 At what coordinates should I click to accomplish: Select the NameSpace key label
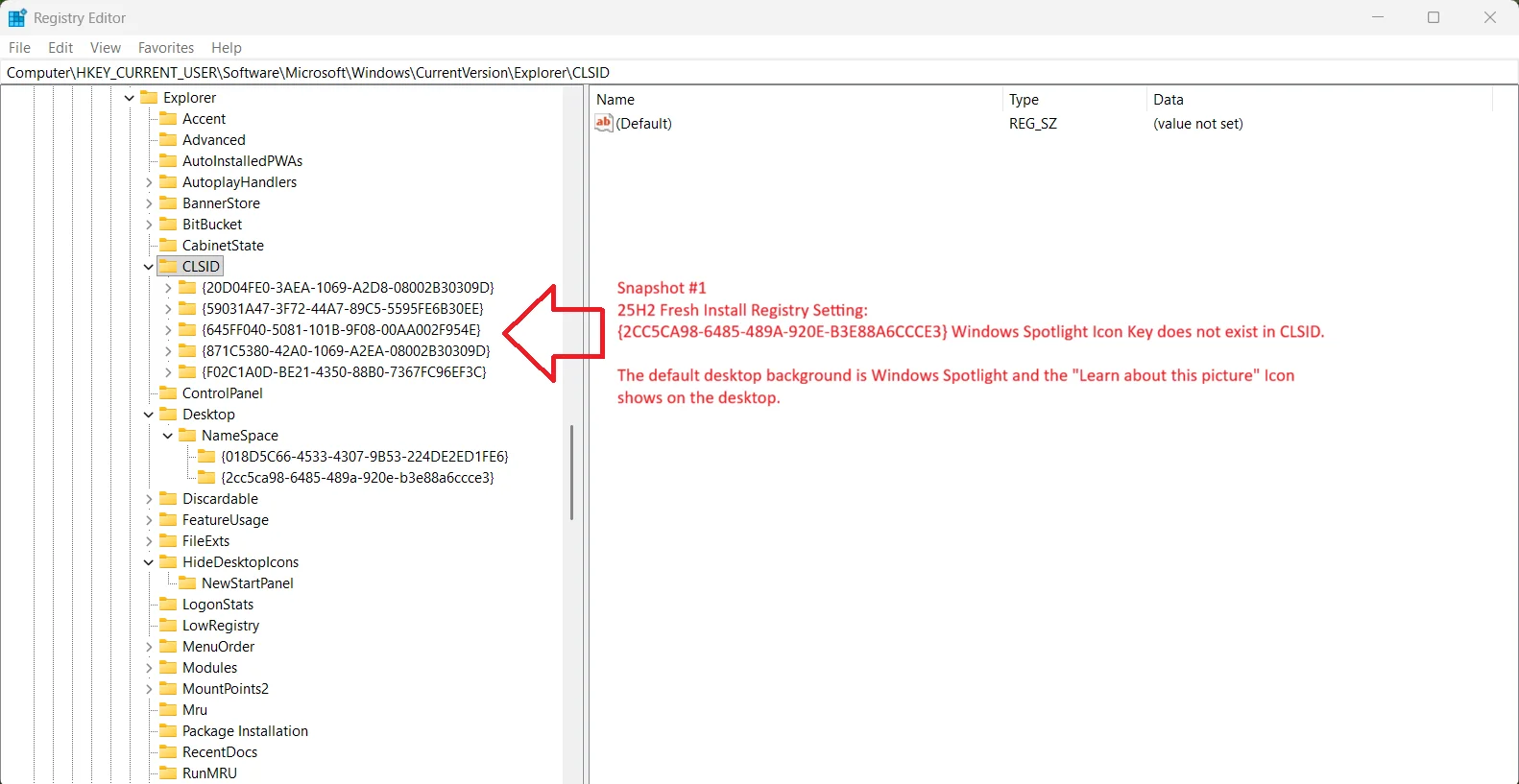[240, 436]
